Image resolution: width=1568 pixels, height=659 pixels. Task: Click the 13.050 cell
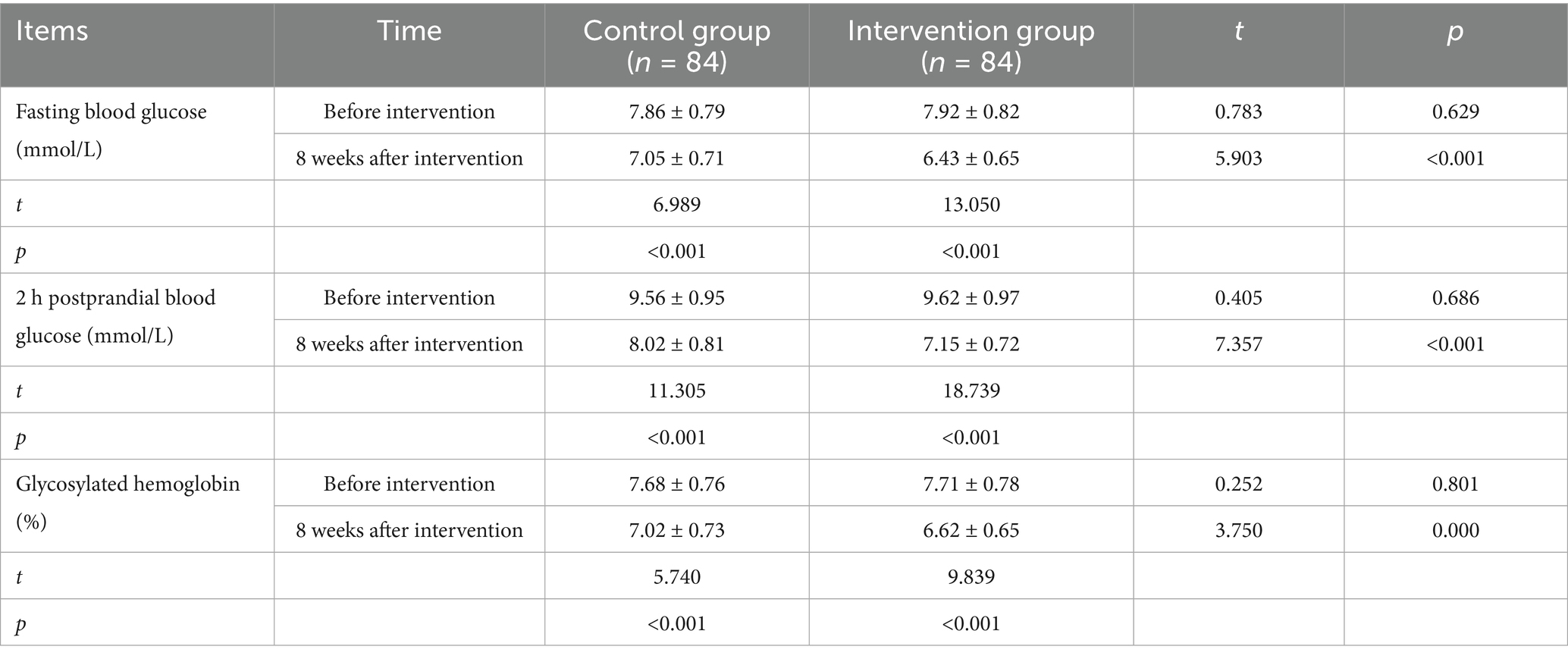pos(971,204)
